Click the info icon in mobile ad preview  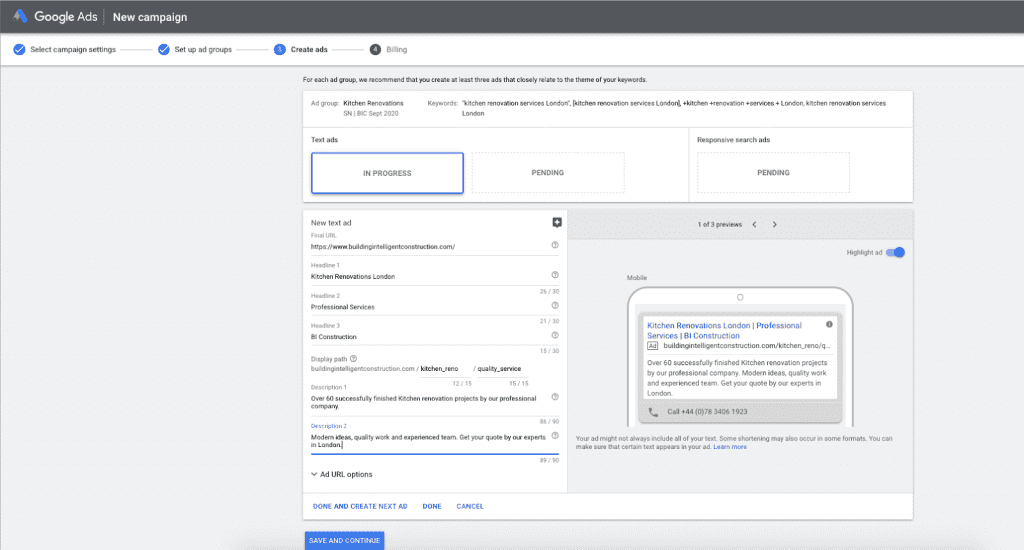(829, 325)
